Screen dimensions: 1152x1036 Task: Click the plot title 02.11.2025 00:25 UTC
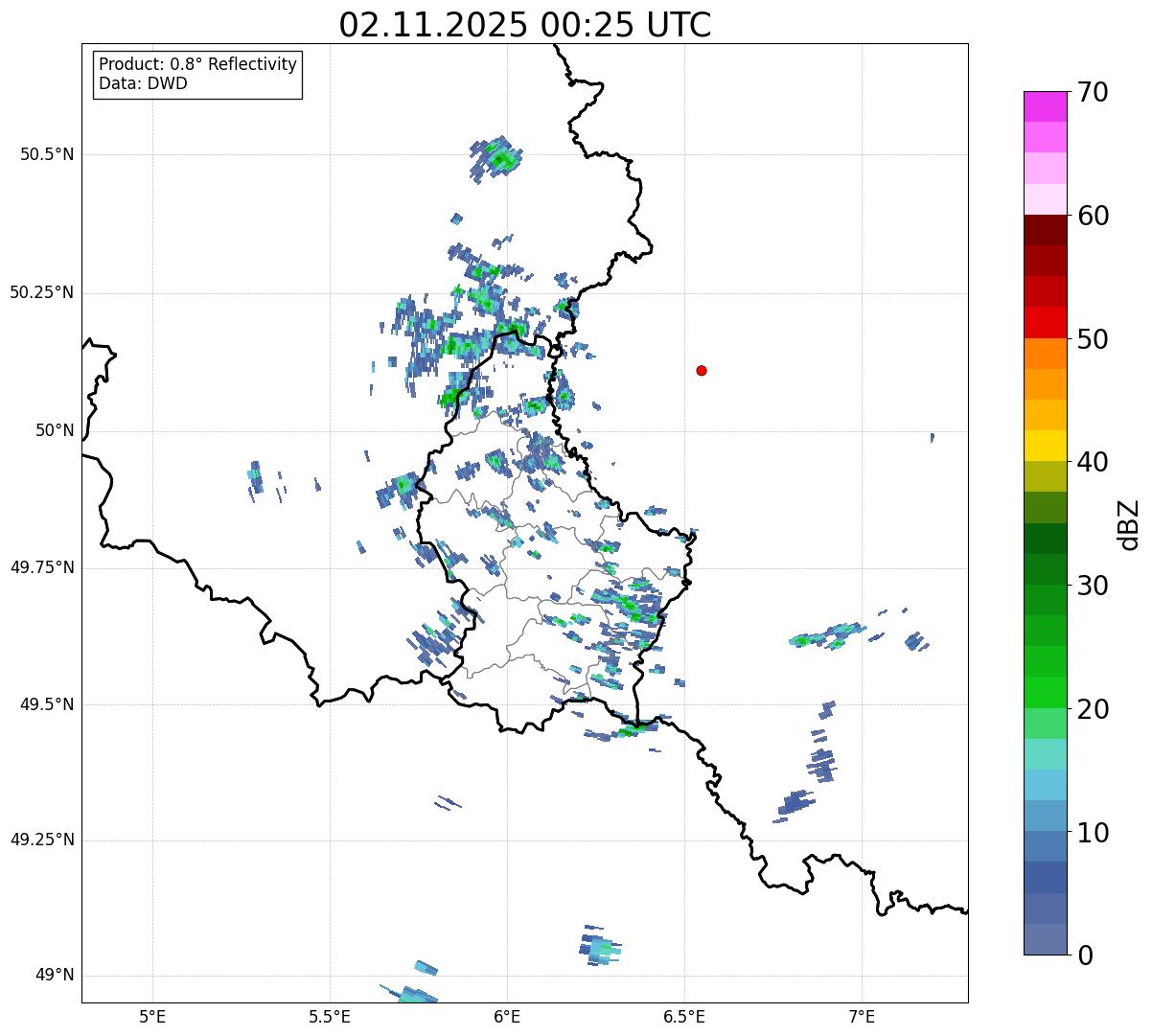(x=525, y=25)
